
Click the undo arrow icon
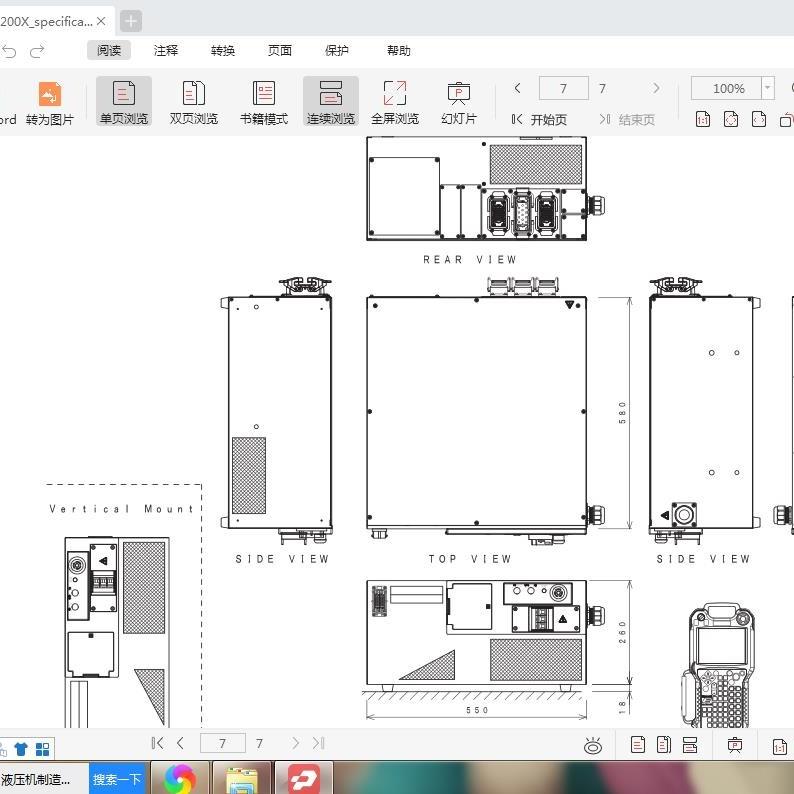pyautogui.click(x=9, y=51)
